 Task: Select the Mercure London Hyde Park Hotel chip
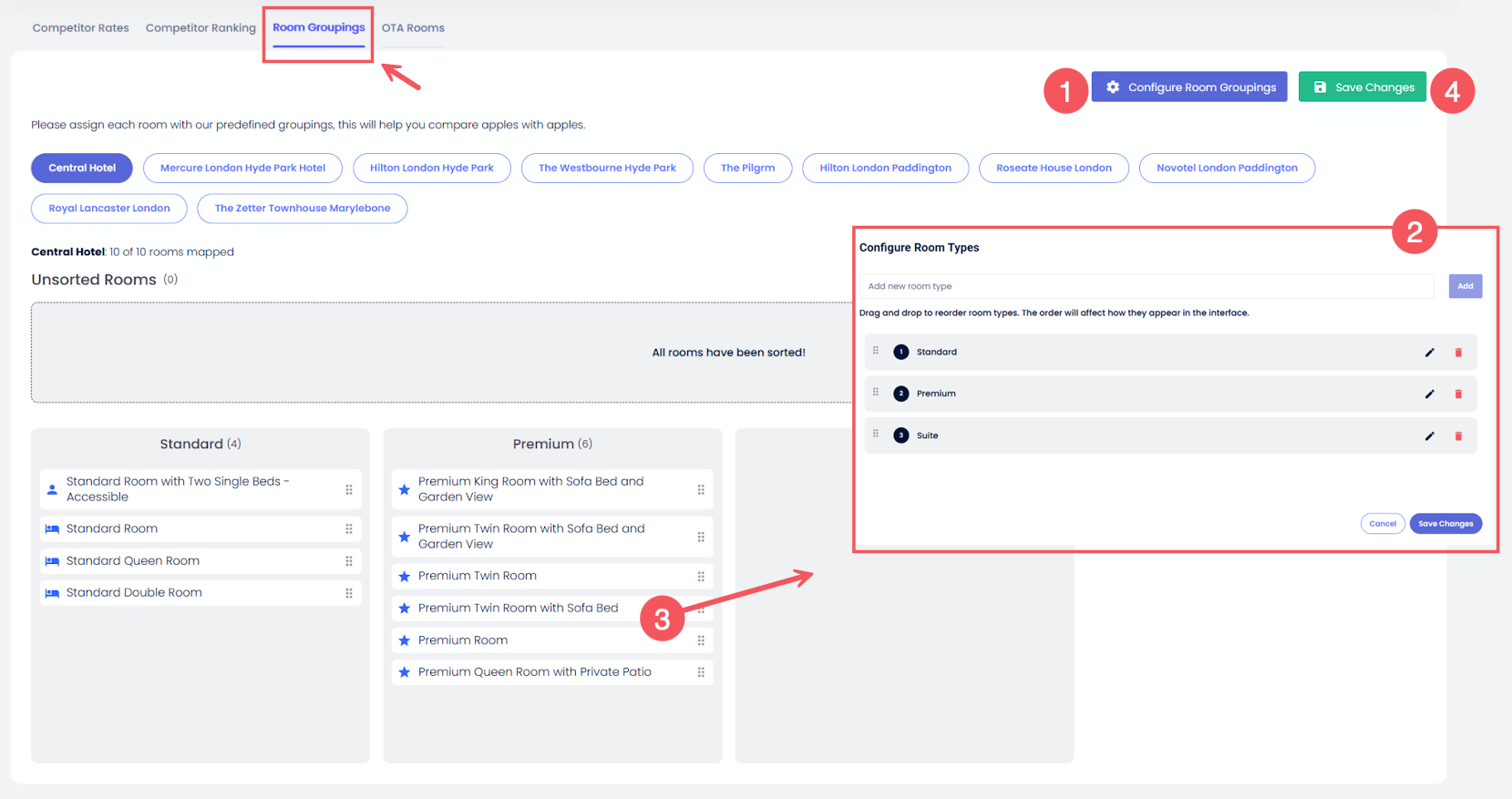[x=242, y=169]
